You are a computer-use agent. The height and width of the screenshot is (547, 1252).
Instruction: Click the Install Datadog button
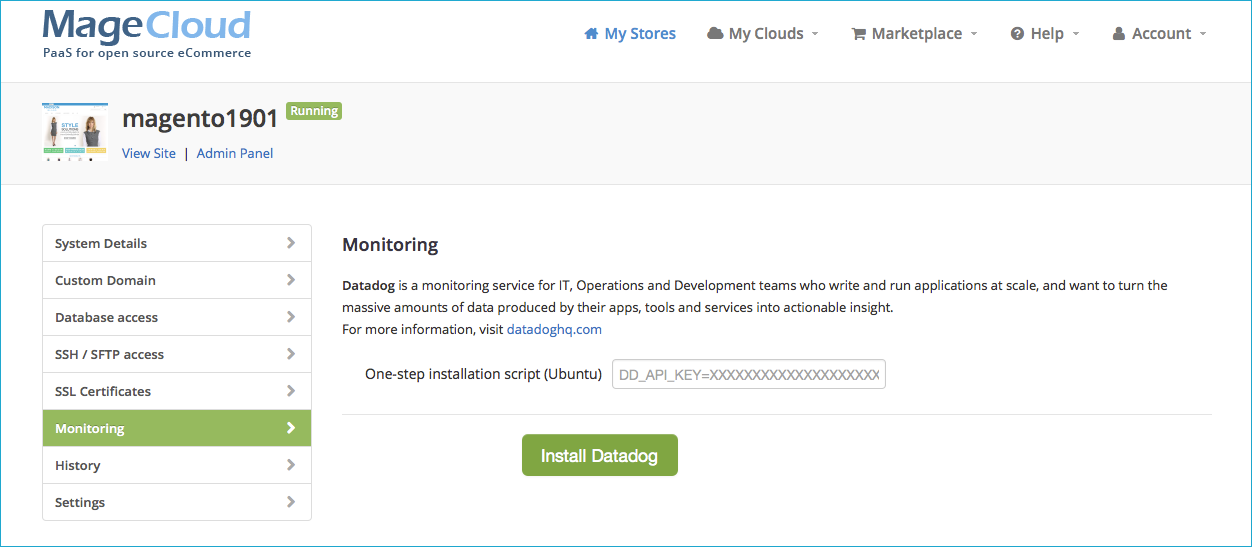tap(600, 455)
